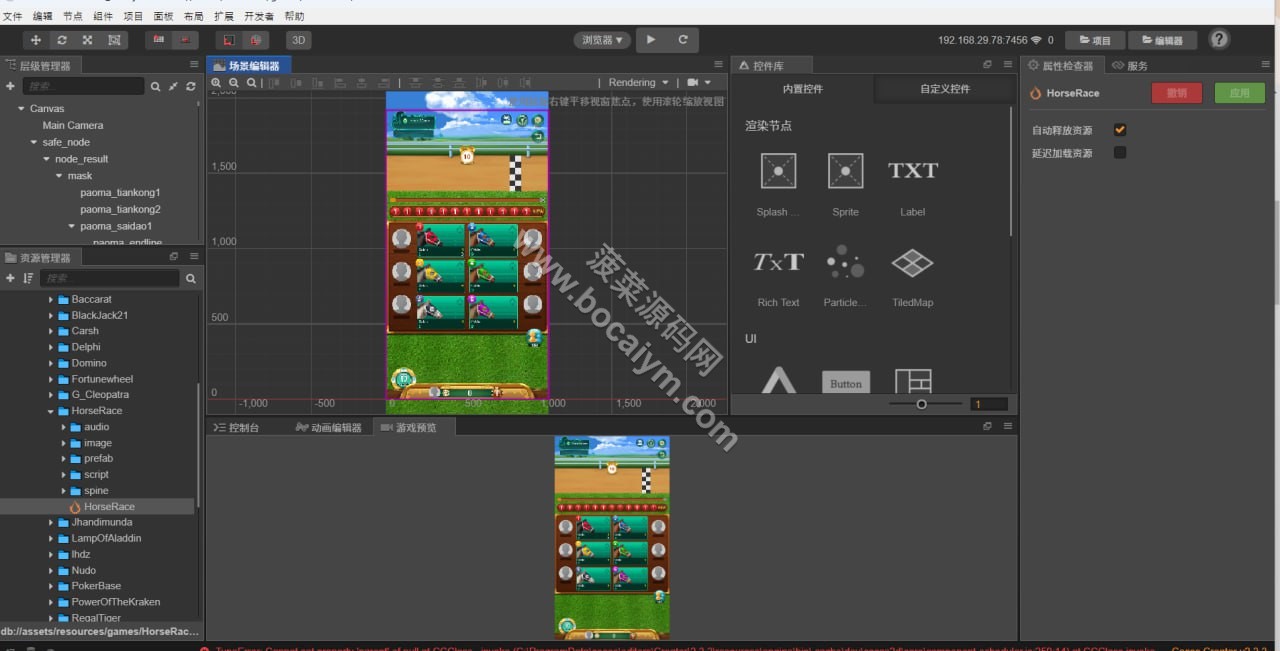Open the 节点 menu
The width and height of the screenshot is (1280, 651).
[73, 16]
